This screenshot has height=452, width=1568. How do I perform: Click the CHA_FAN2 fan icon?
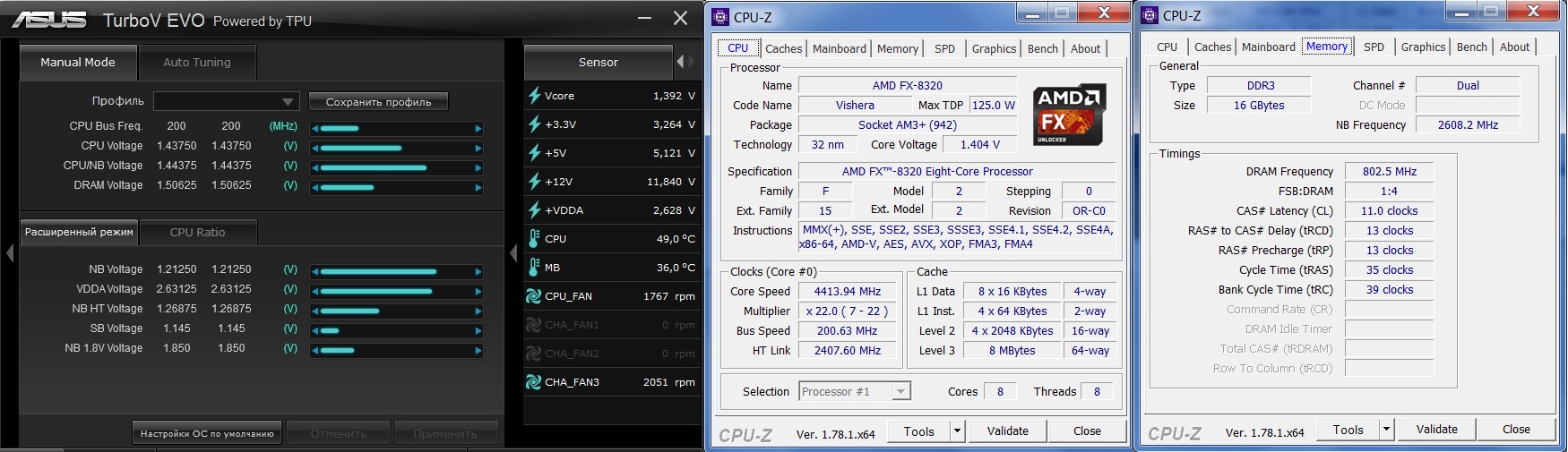(534, 354)
